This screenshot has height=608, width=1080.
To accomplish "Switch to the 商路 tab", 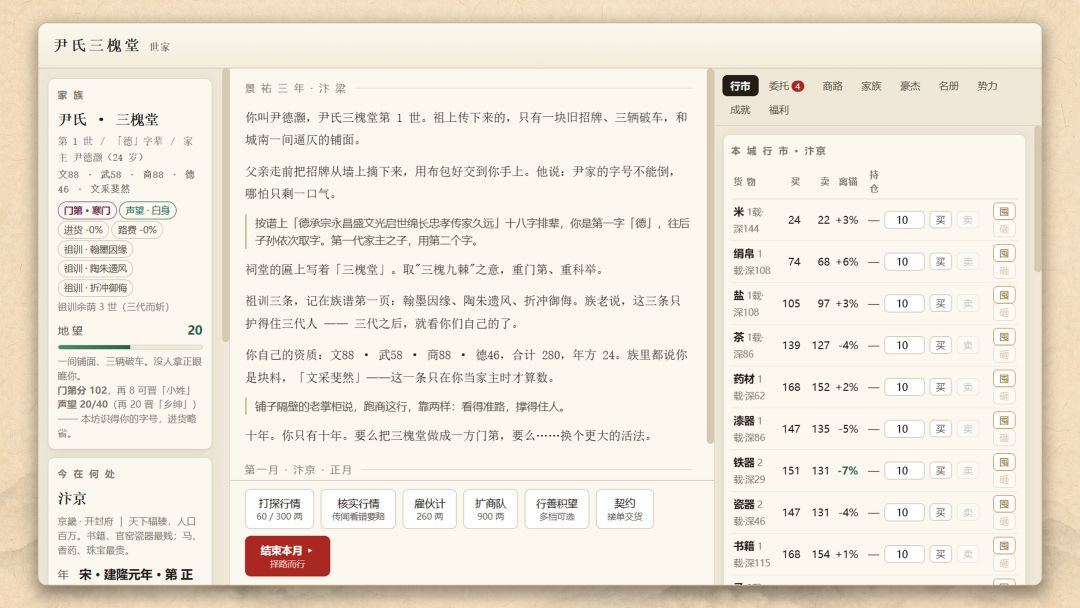I will (x=833, y=86).
